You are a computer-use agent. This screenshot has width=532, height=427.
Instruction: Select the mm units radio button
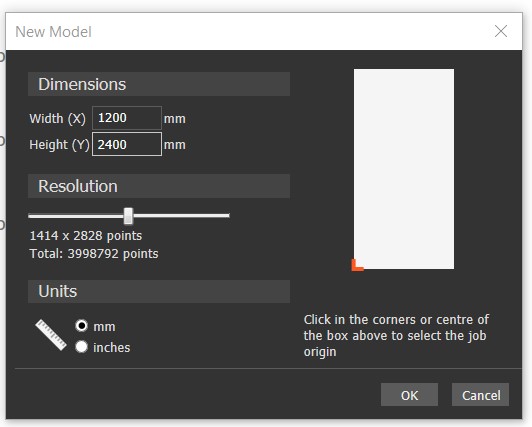81,326
